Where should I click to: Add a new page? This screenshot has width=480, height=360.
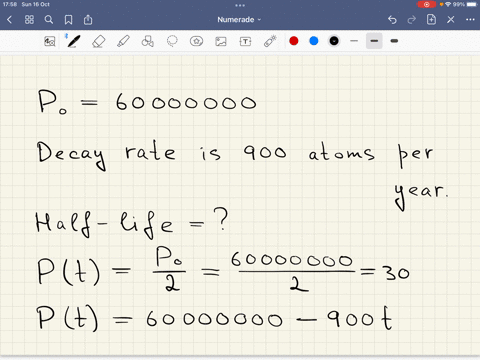[x=431, y=20]
